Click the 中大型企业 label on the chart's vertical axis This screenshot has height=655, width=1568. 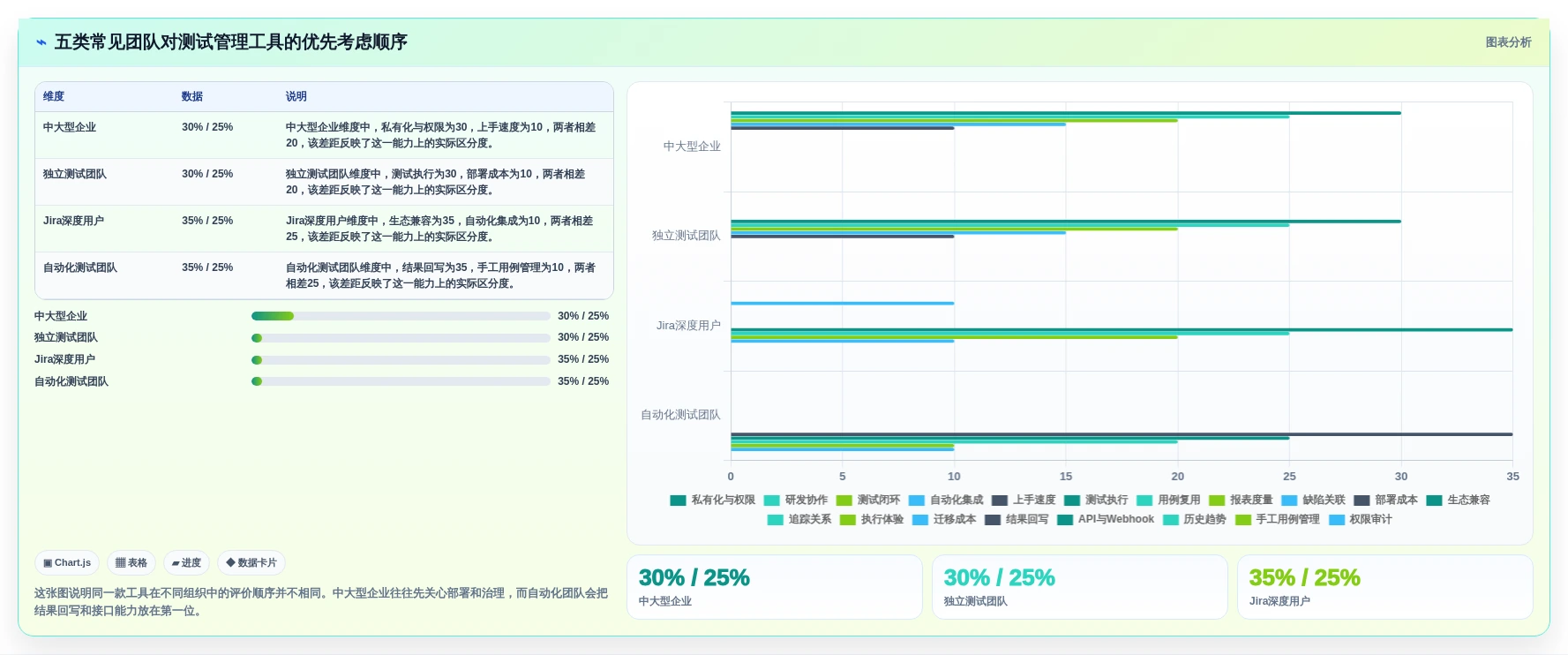pos(692,147)
